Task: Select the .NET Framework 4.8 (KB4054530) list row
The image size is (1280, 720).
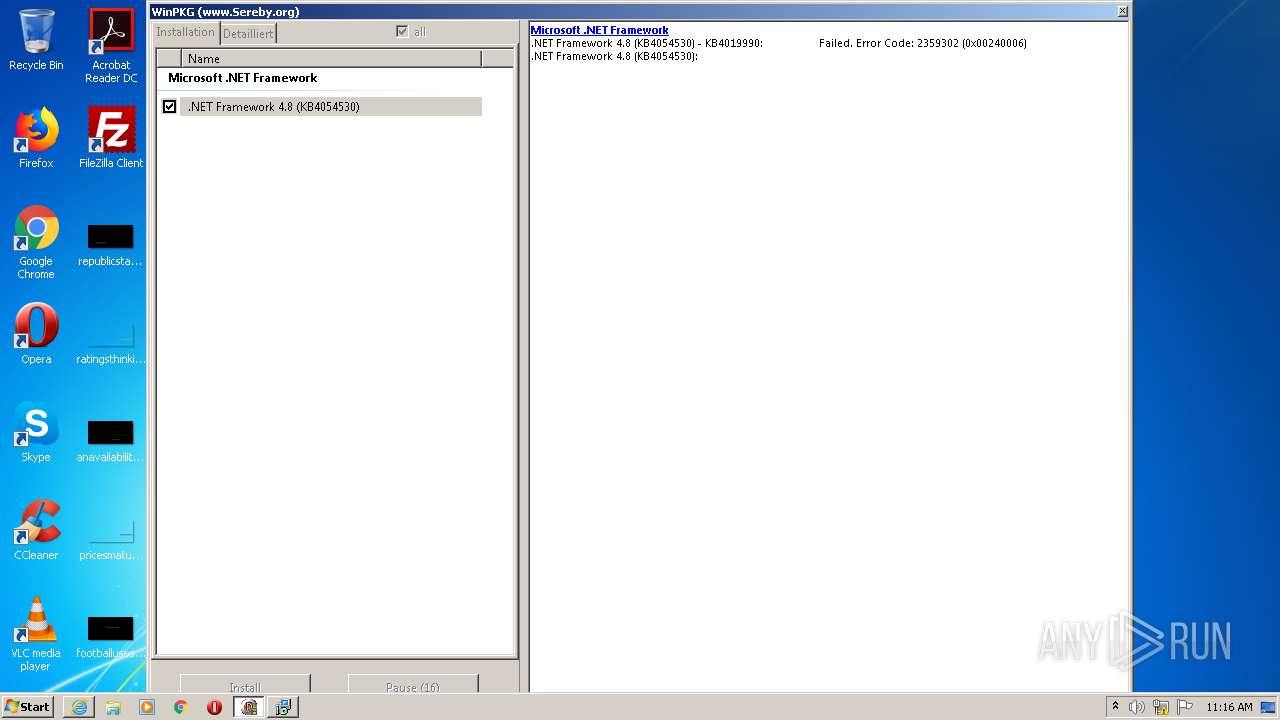Action: click(331, 106)
